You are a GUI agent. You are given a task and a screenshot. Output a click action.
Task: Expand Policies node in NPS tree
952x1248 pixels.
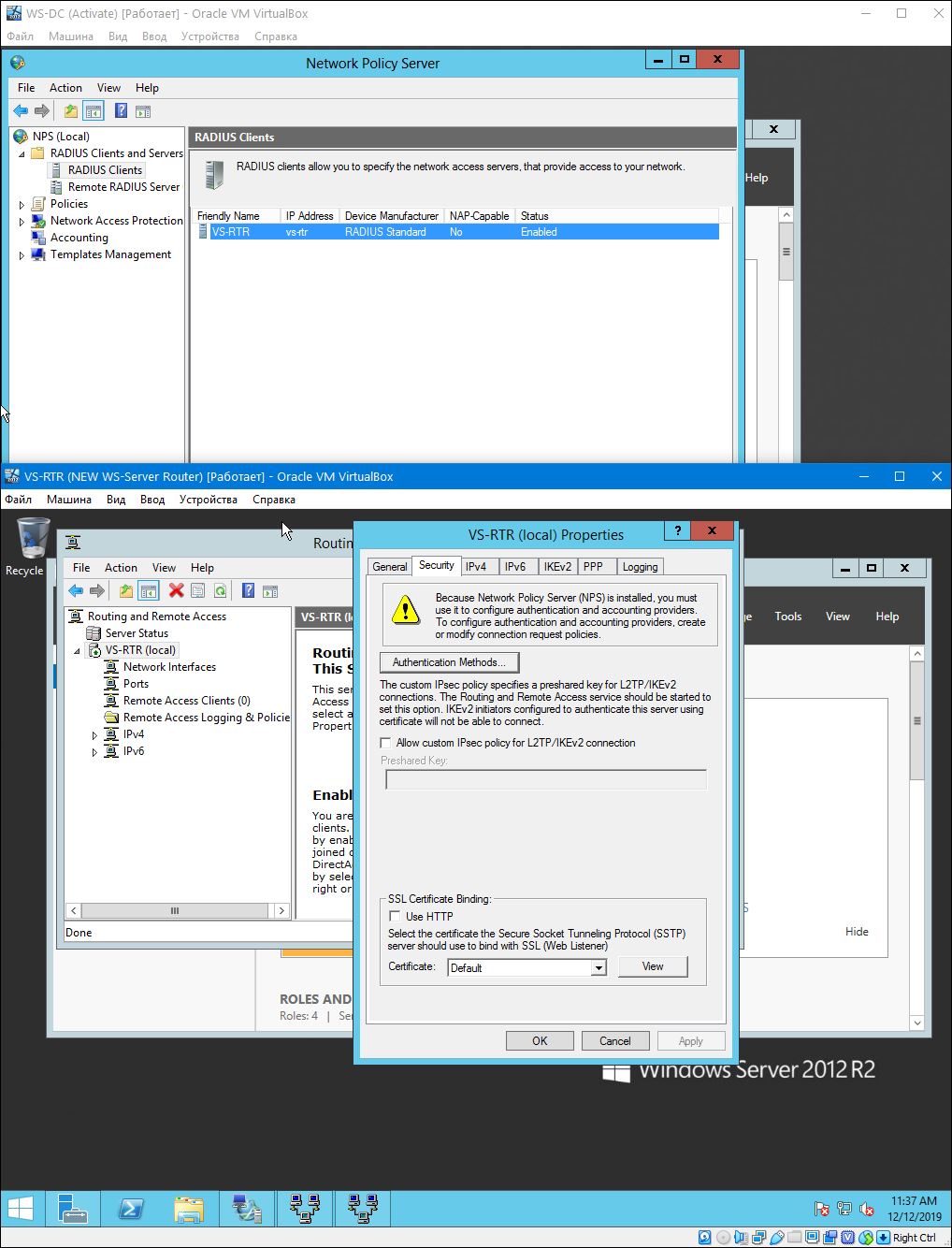22,204
